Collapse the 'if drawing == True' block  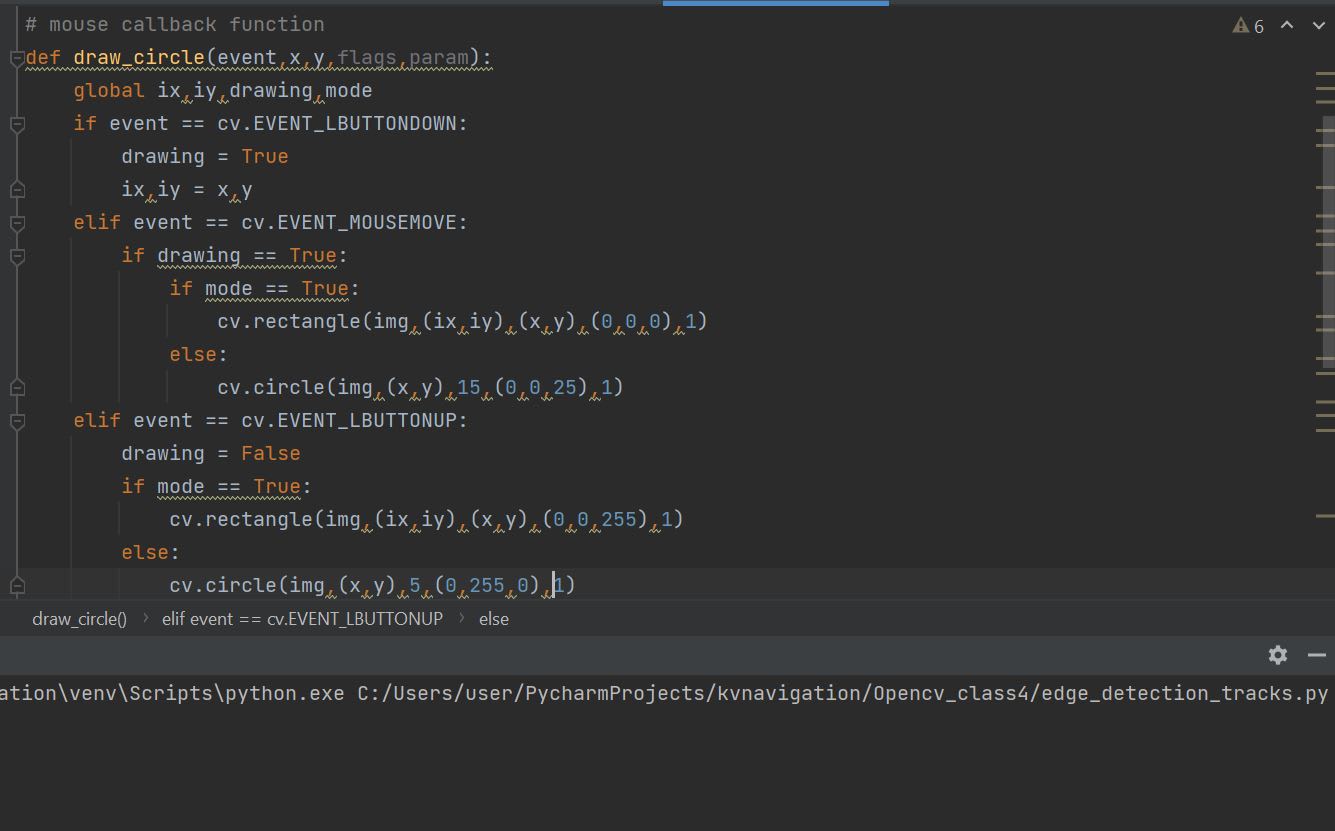coord(17,256)
